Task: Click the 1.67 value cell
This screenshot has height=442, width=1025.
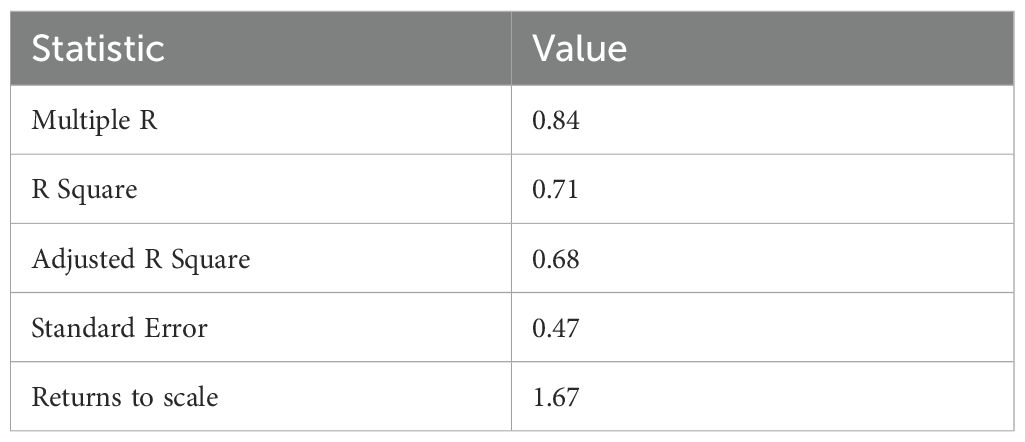Action: pos(557,397)
